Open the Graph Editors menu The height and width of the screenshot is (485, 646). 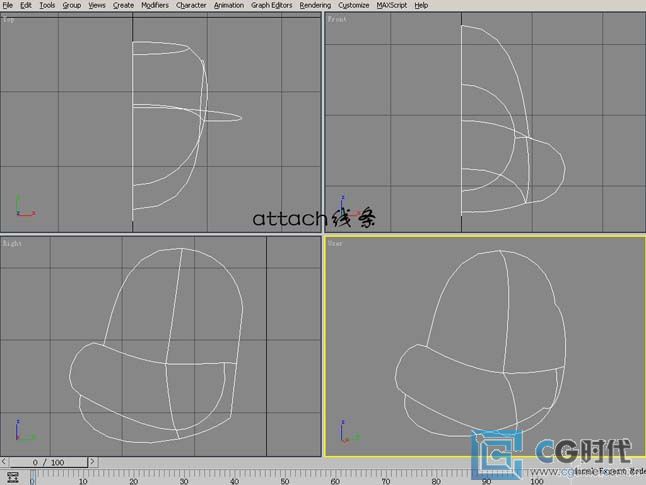point(272,5)
